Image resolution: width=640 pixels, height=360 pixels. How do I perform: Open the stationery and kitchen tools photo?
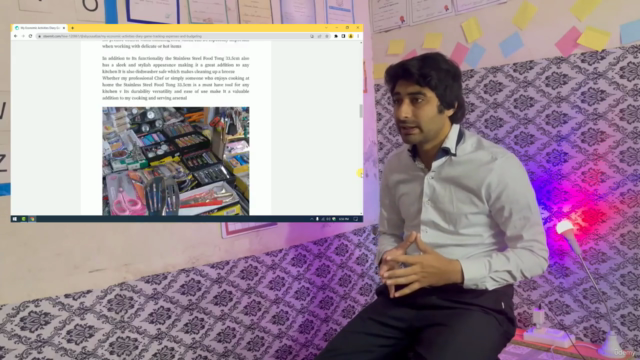176,161
